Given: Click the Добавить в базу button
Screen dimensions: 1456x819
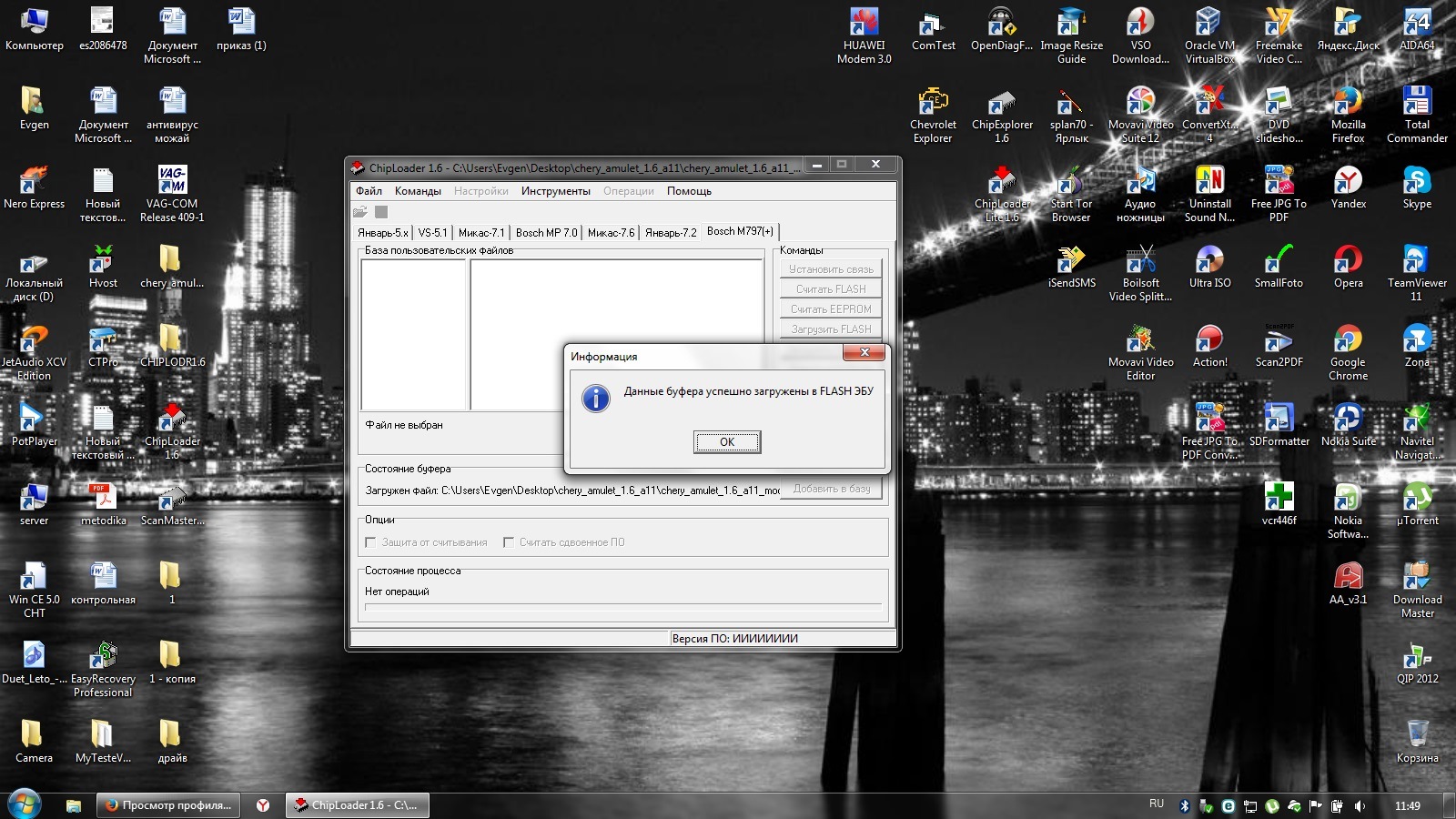Looking at the screenshot, I should [x=831, y=490].
